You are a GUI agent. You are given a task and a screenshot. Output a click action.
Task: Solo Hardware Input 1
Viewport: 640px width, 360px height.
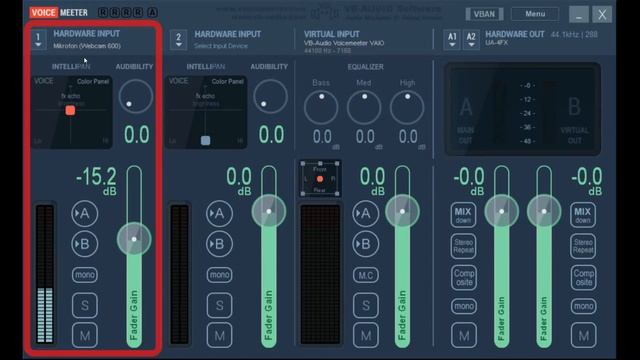(85, 305)
